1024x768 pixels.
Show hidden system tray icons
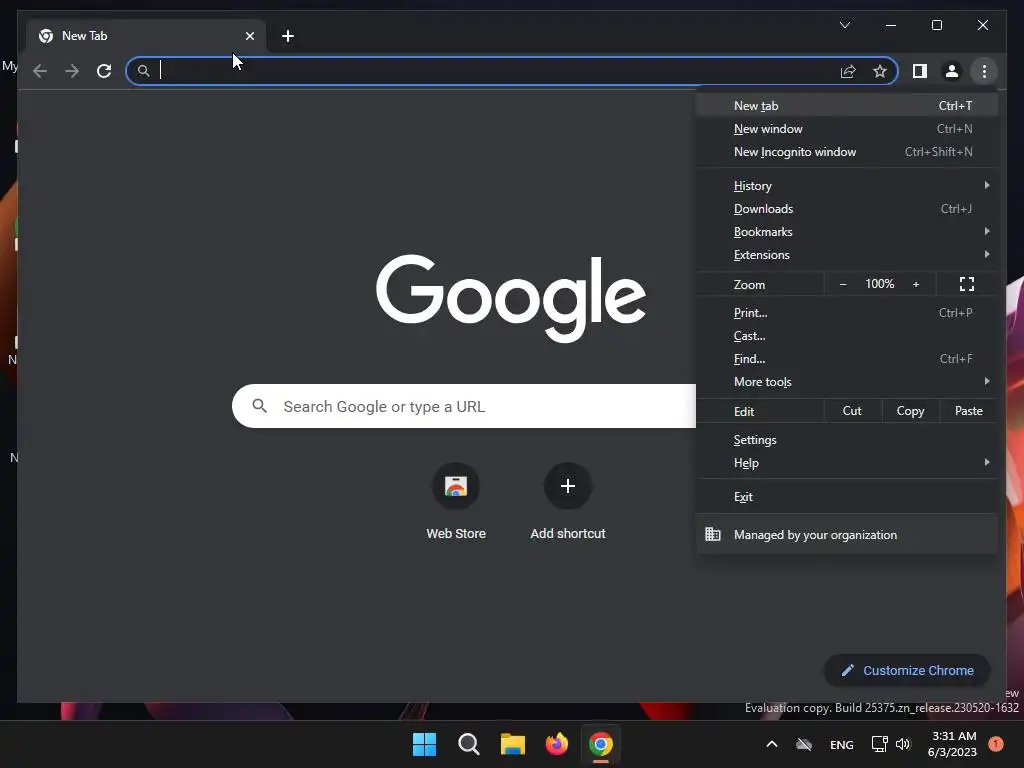pyautogui.click(x=771, y=744)
